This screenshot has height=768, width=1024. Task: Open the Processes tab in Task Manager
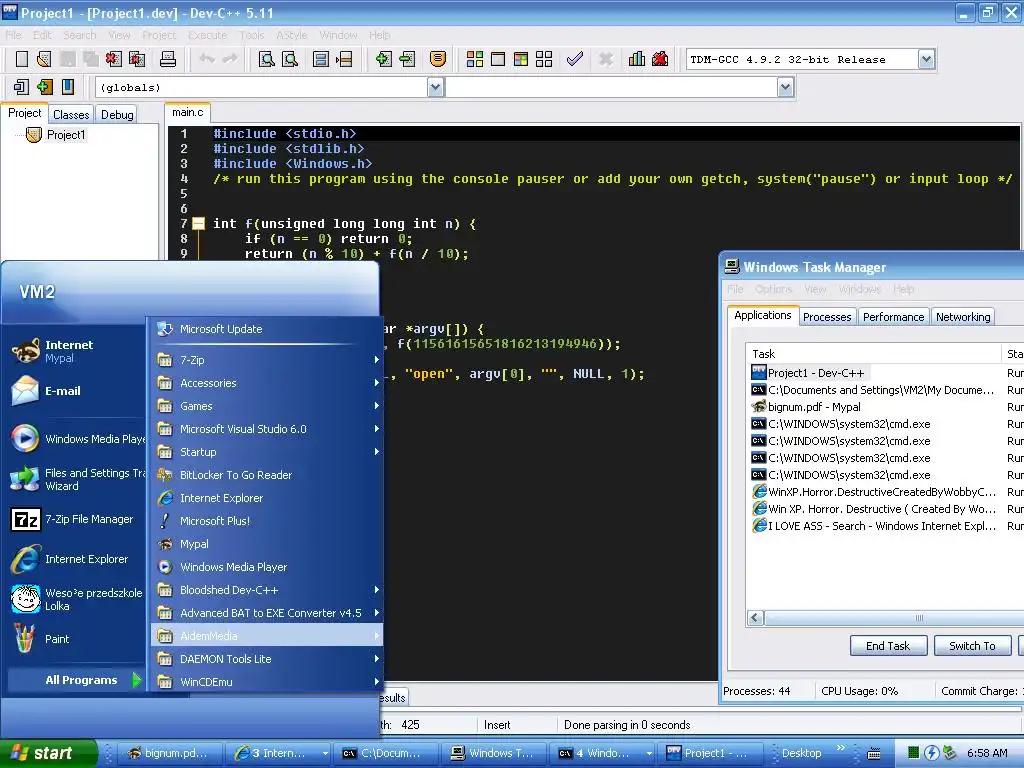(827, 317)
